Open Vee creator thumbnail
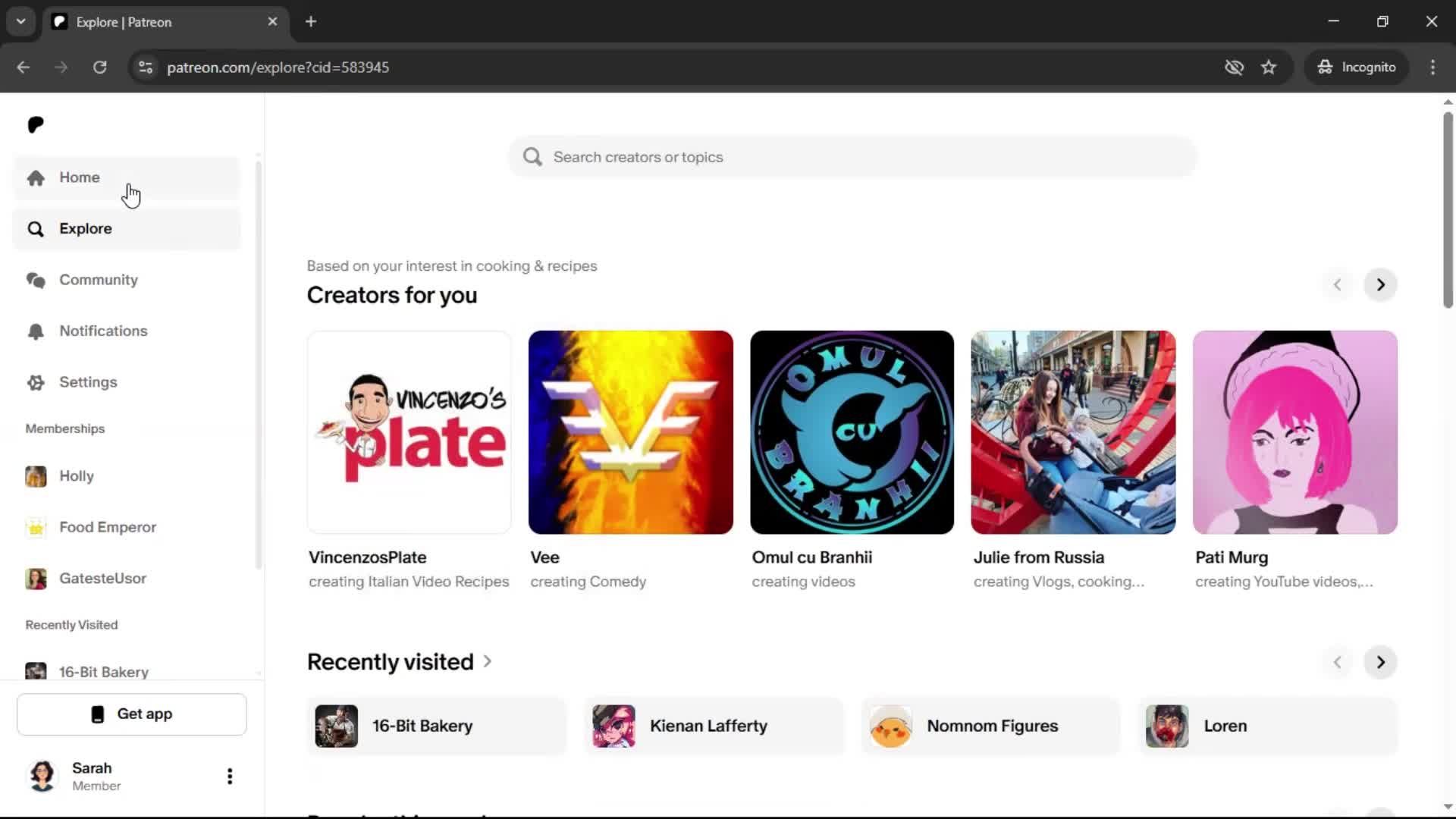This screenshot has width=1456, height=819. 631,432
